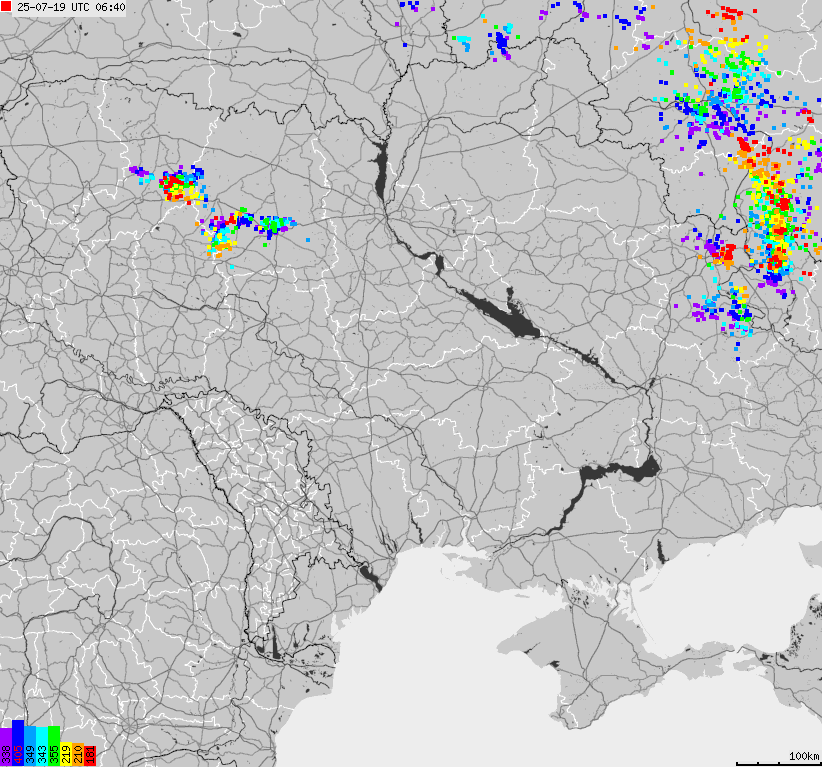
Task: Click the red square beside the timestamp
Action: (x=6, y=6)
